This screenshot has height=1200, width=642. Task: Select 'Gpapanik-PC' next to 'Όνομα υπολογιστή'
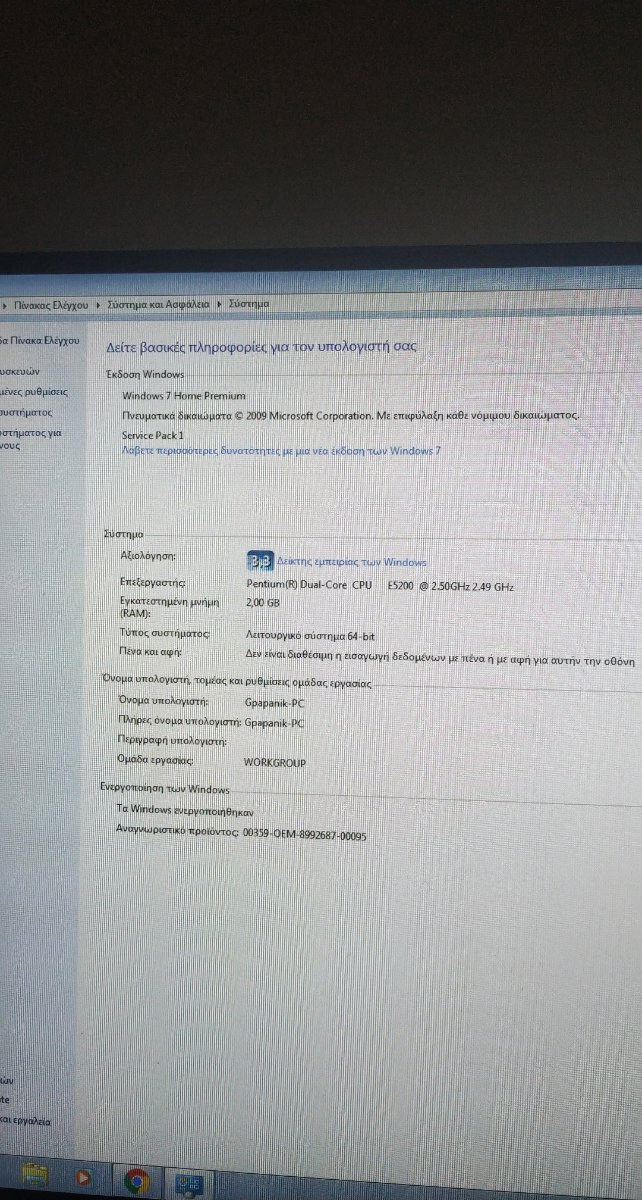click(x=274, y=701)
